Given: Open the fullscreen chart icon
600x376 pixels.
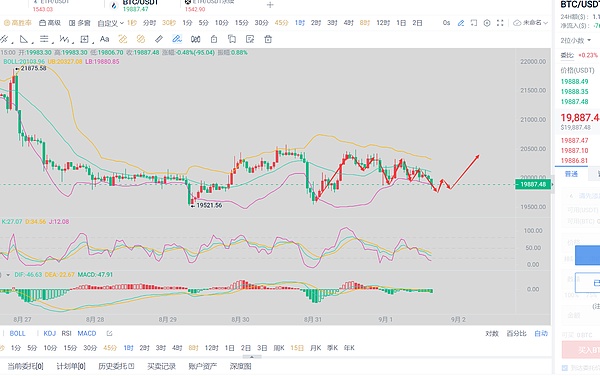Looking at the screenshot, I should (x=500, y=23).
